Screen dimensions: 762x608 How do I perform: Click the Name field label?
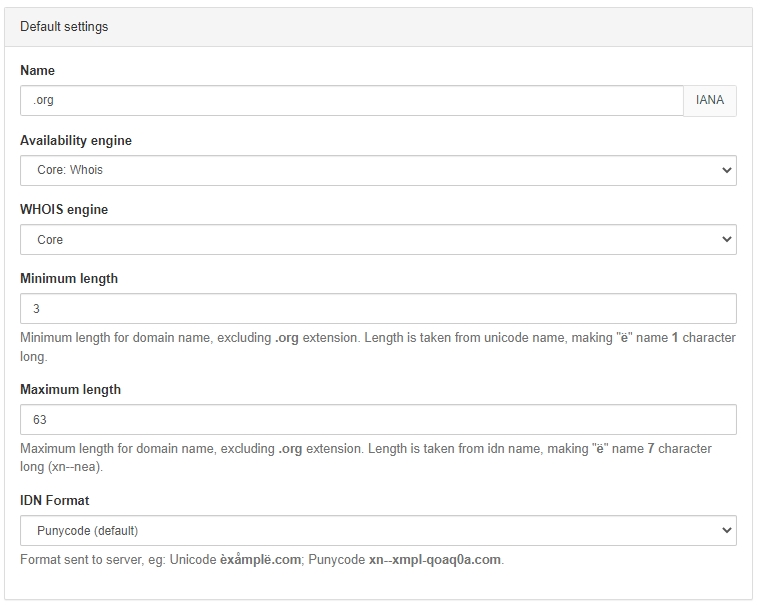[x=37, y=70]
